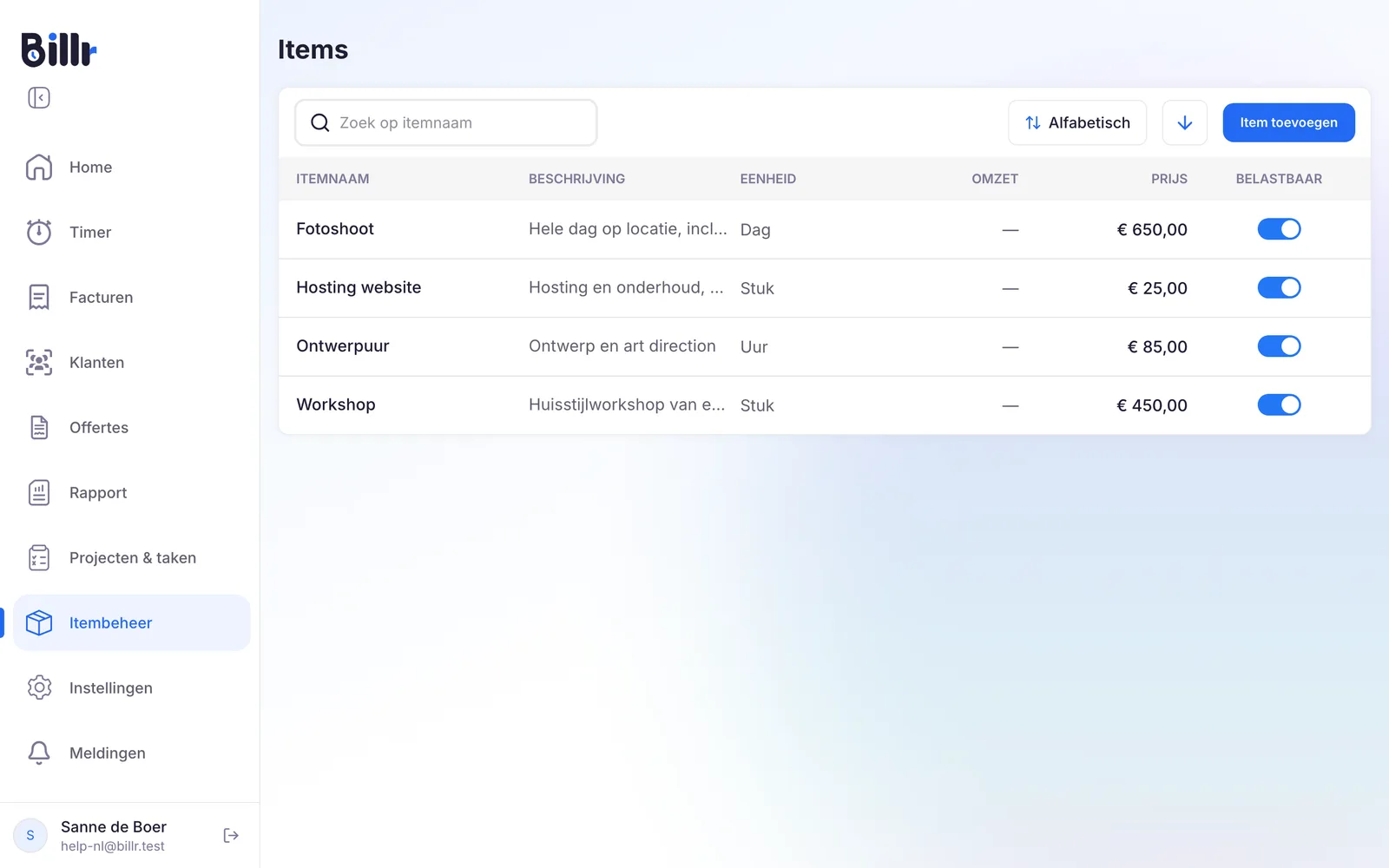Click the ITEMNAAM column header
This screenshot has height=868, width=1389.
[x=332, y=179]
